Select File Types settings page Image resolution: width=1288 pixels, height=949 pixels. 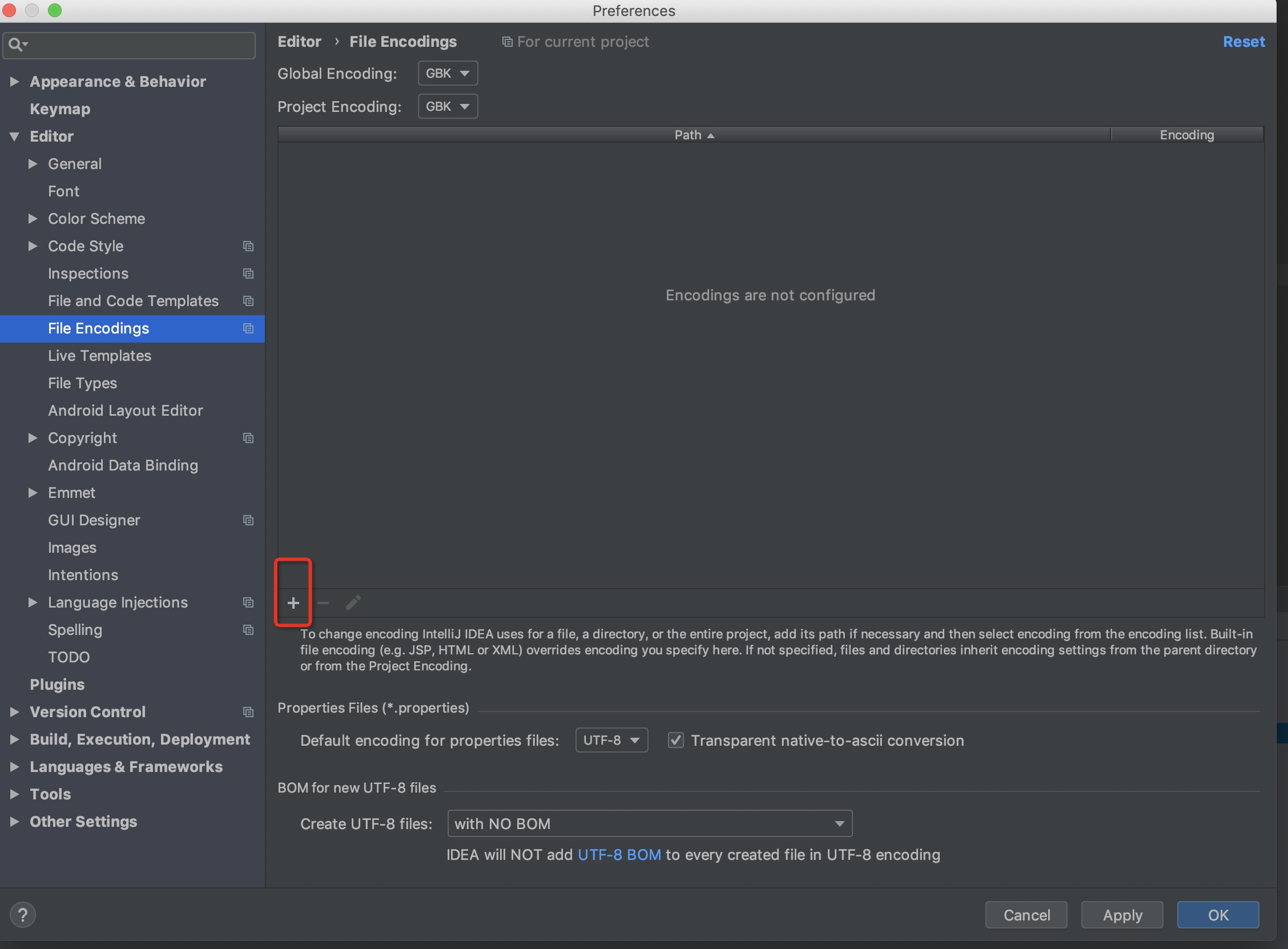(83, 383)
